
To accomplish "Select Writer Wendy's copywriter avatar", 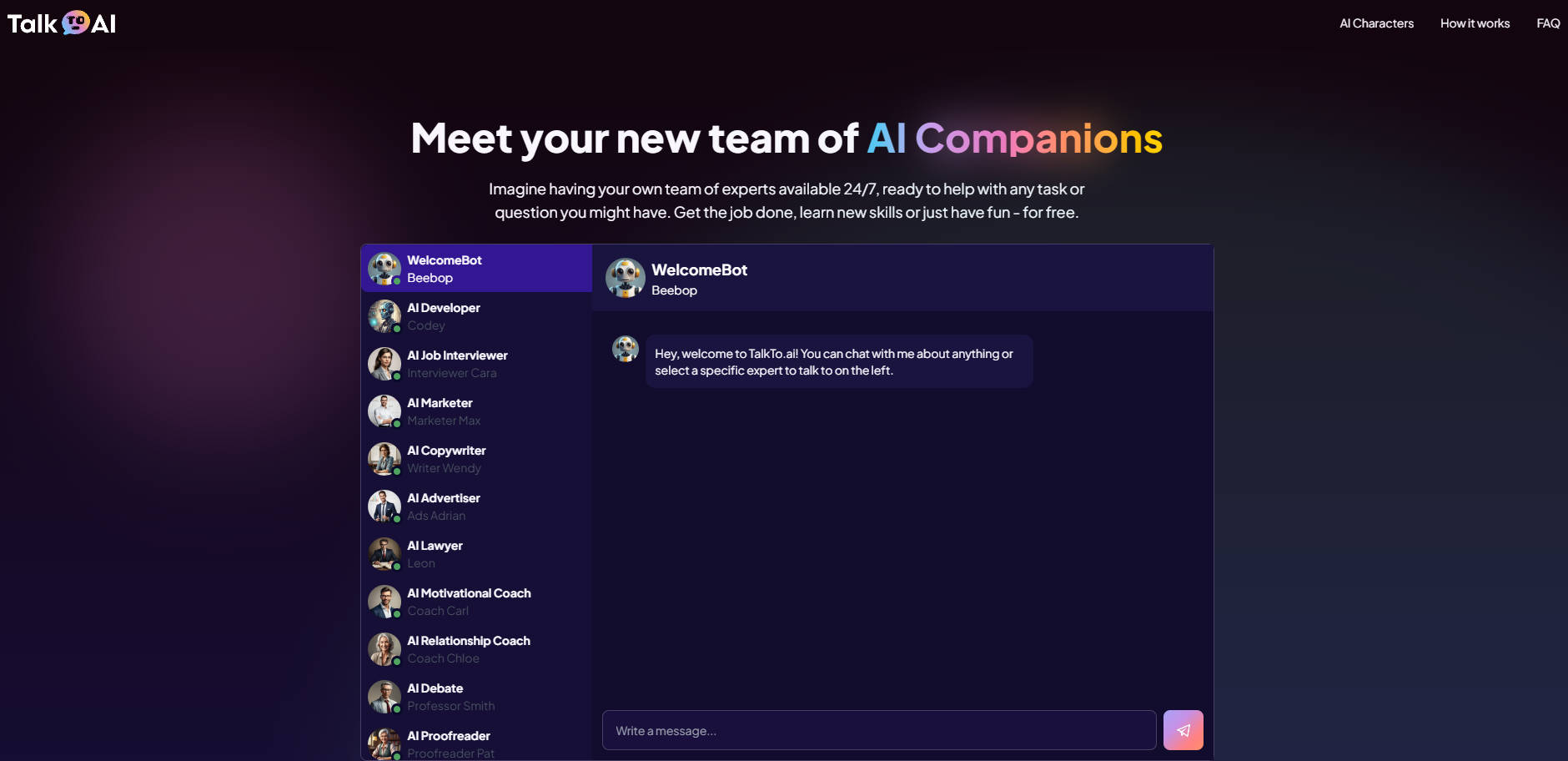I will click(x=384, y=458).
